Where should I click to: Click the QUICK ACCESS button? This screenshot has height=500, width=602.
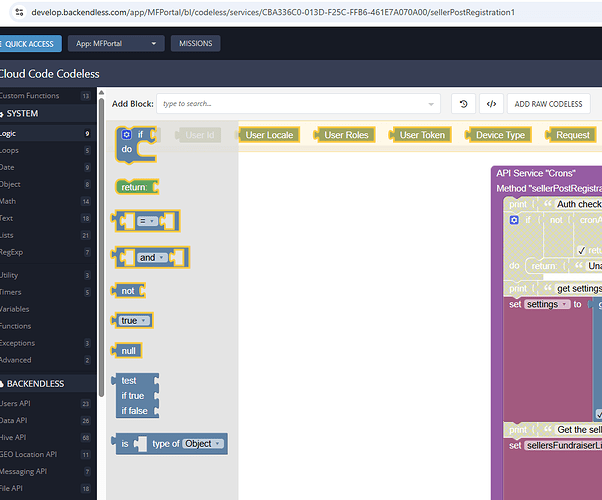coord(30,44)
